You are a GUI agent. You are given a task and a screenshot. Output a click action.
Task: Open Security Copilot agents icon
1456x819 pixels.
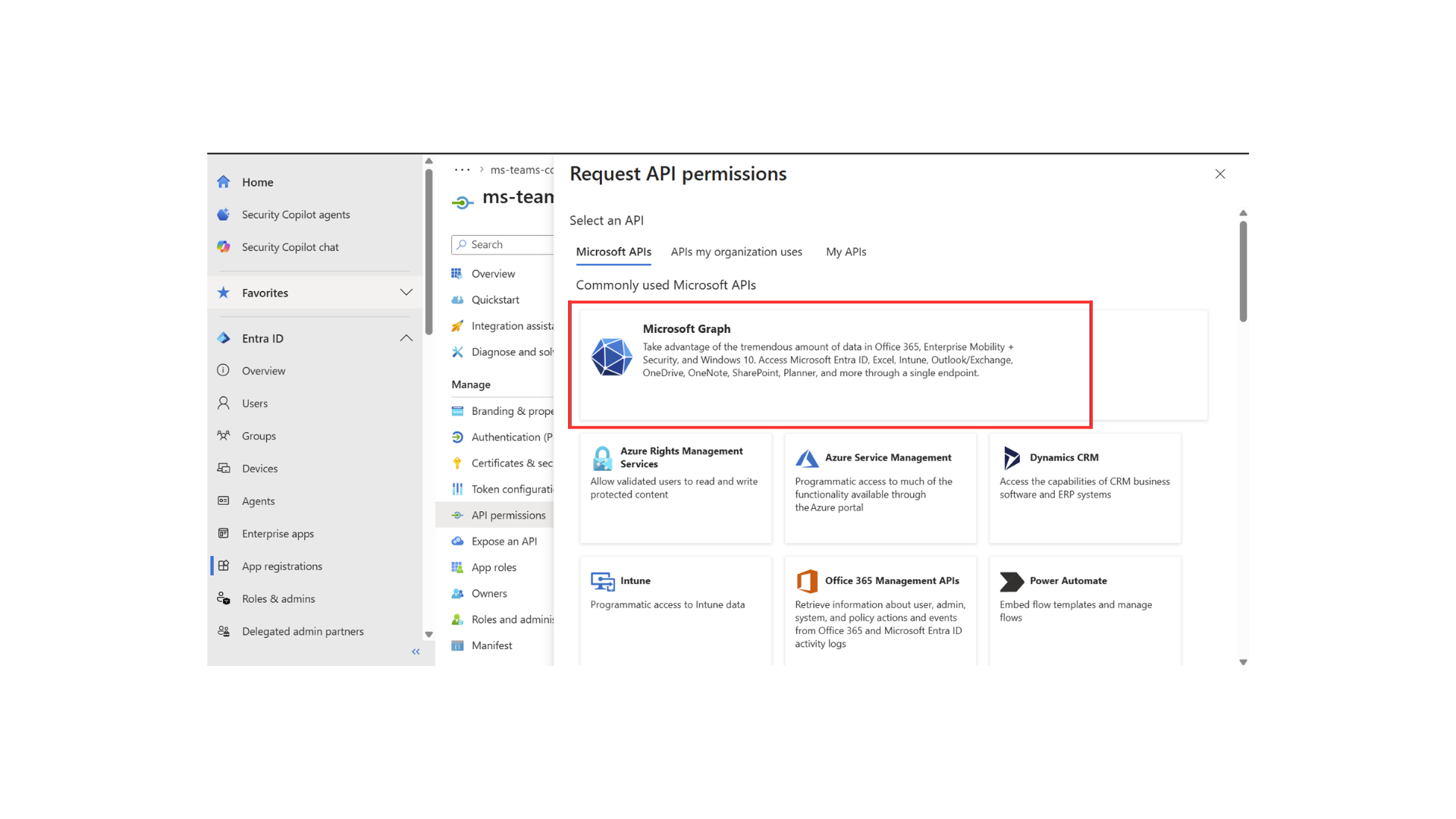pyautogui.click(x=224, y=215)
